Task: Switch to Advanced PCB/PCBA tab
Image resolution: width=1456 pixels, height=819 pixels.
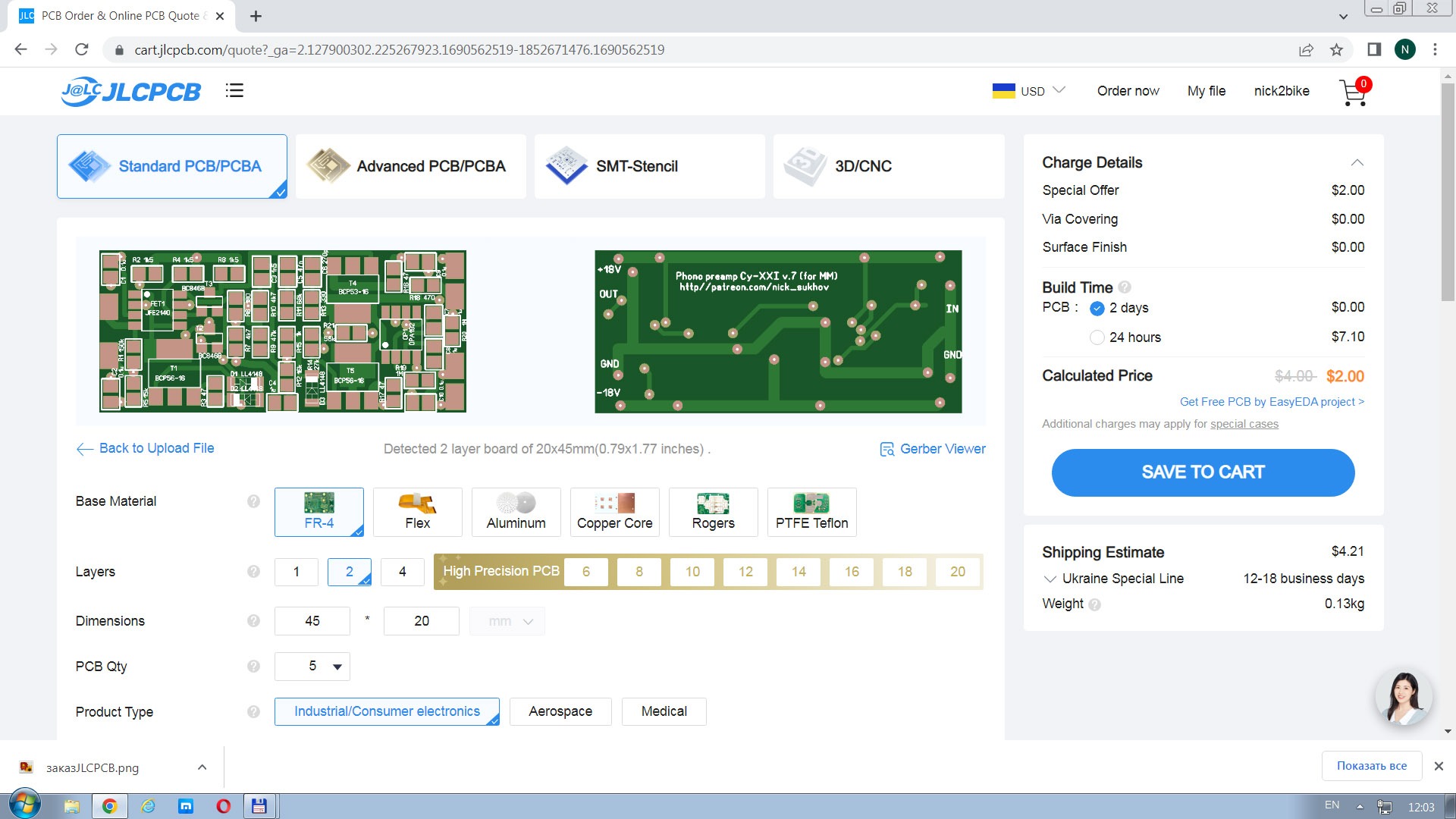Action: [x=411, y=167]
